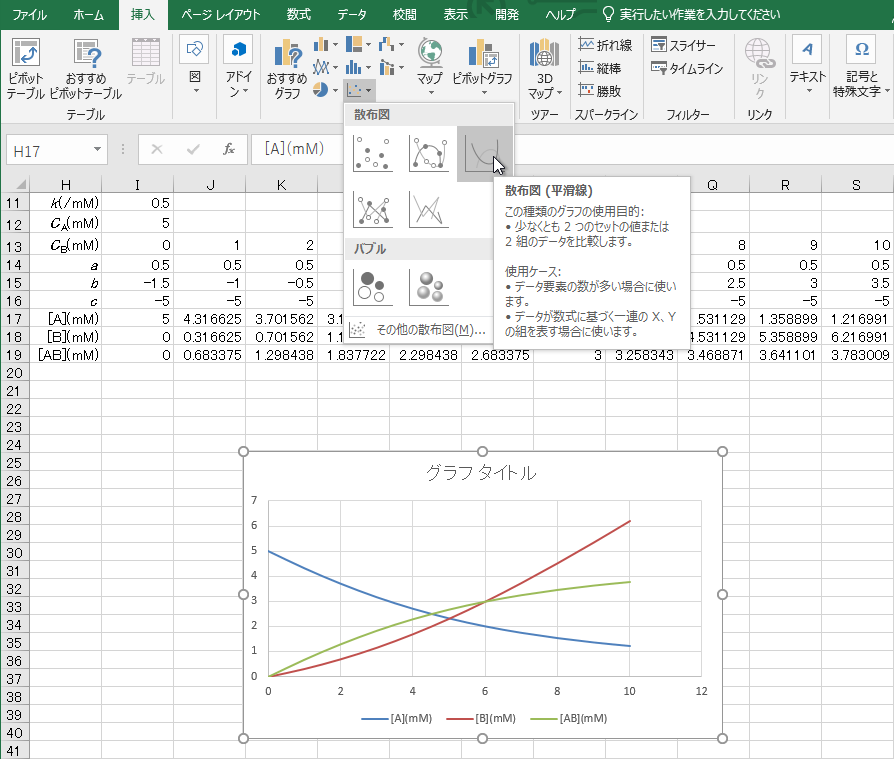Choose scatter with straight lines only
894x759 pixels.
coord(428,209)
